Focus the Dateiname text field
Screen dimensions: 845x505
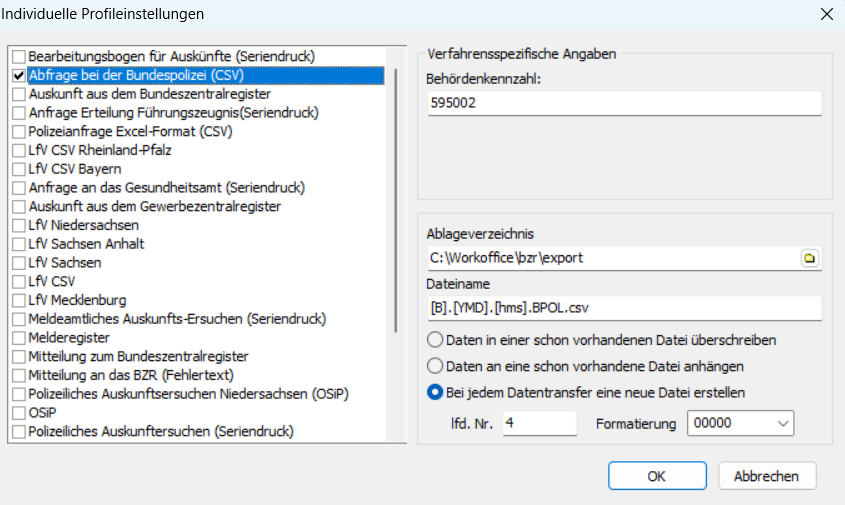pos(622,307)
